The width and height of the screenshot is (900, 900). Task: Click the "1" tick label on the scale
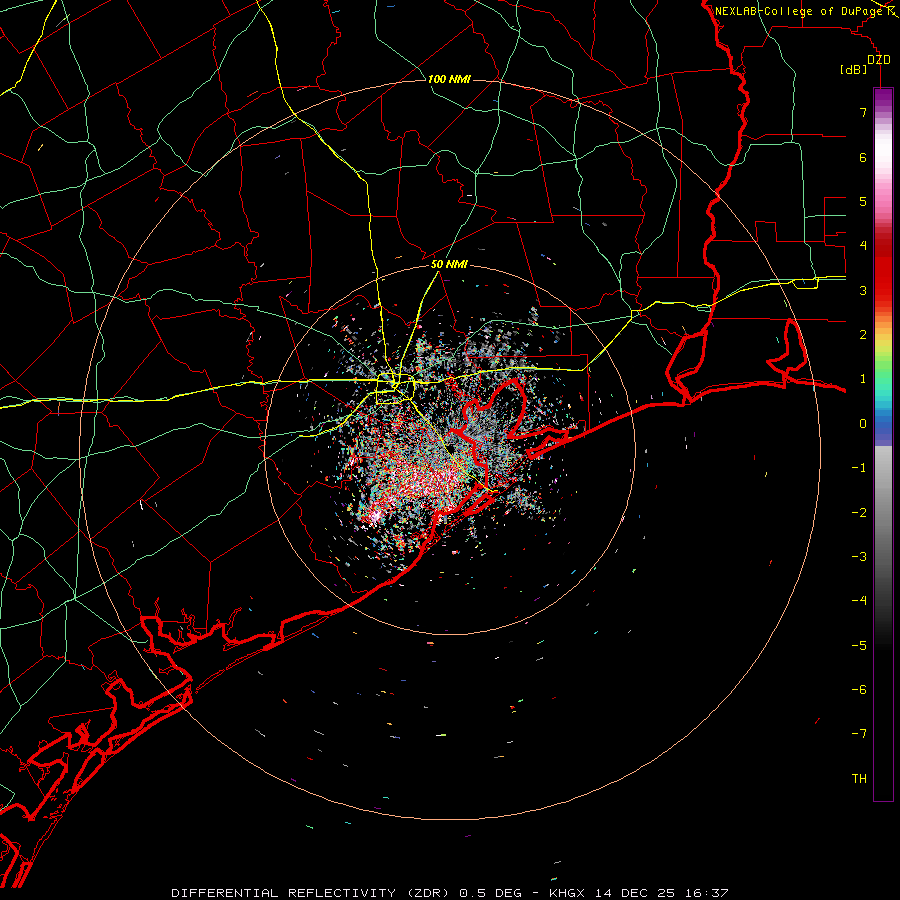tap(863, 379)
